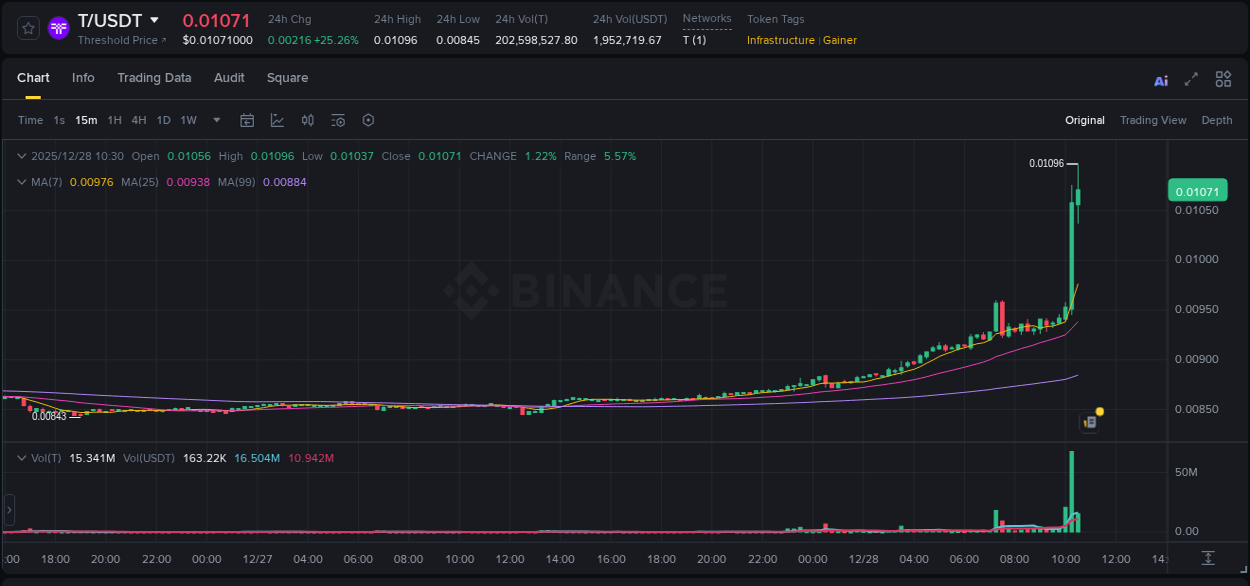1250x586 pixels.
Task: Click the snapshot camera icon on chart
Action: point(1089,421)
